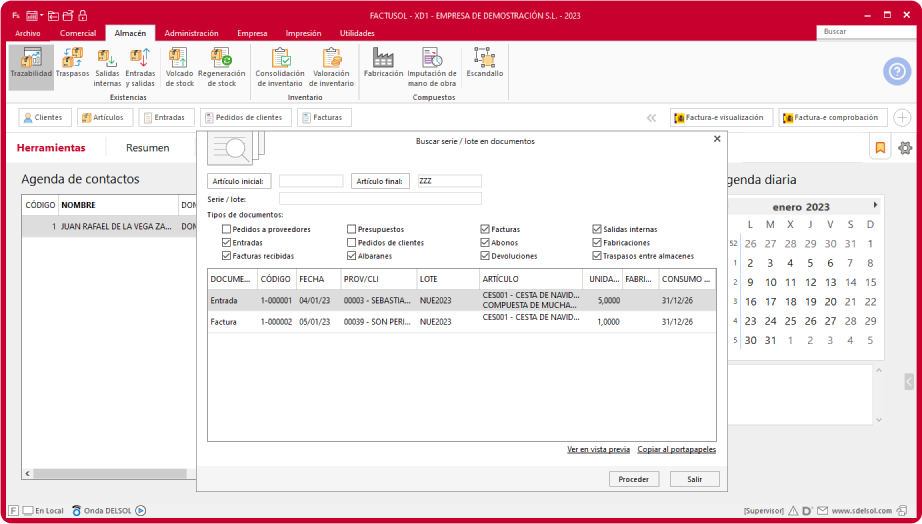This screenshot has height=524, width=922.
Task: Uncheck the Entradas document type
Action: [226, 242]
